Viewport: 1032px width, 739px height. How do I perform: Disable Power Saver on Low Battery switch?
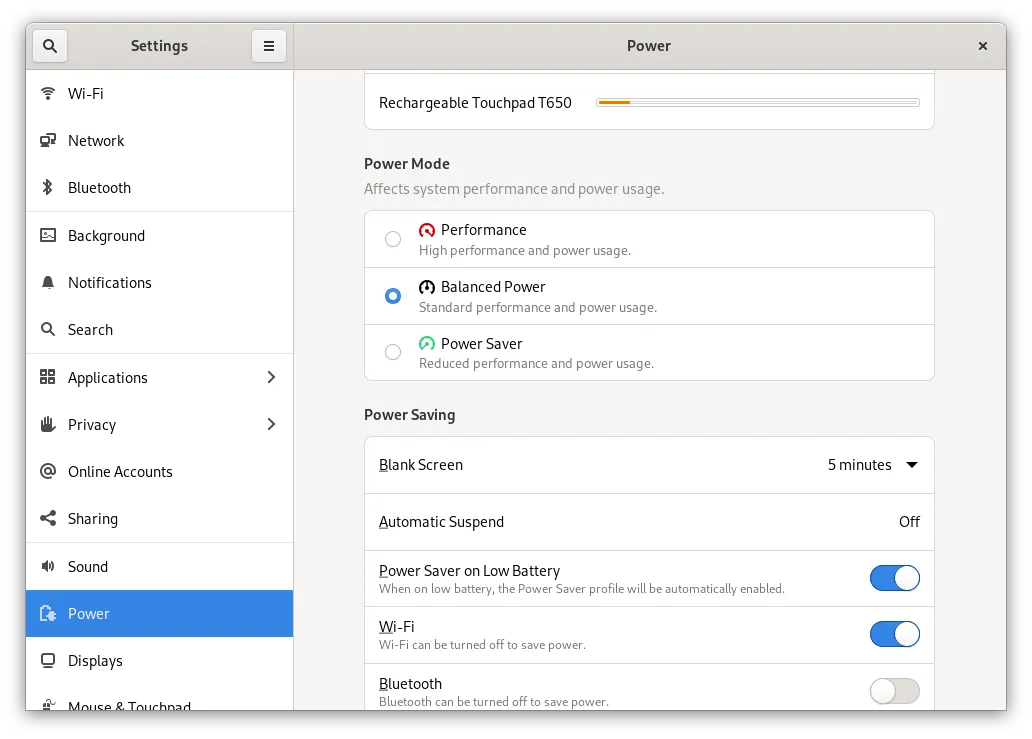click(x=894, y=578)
